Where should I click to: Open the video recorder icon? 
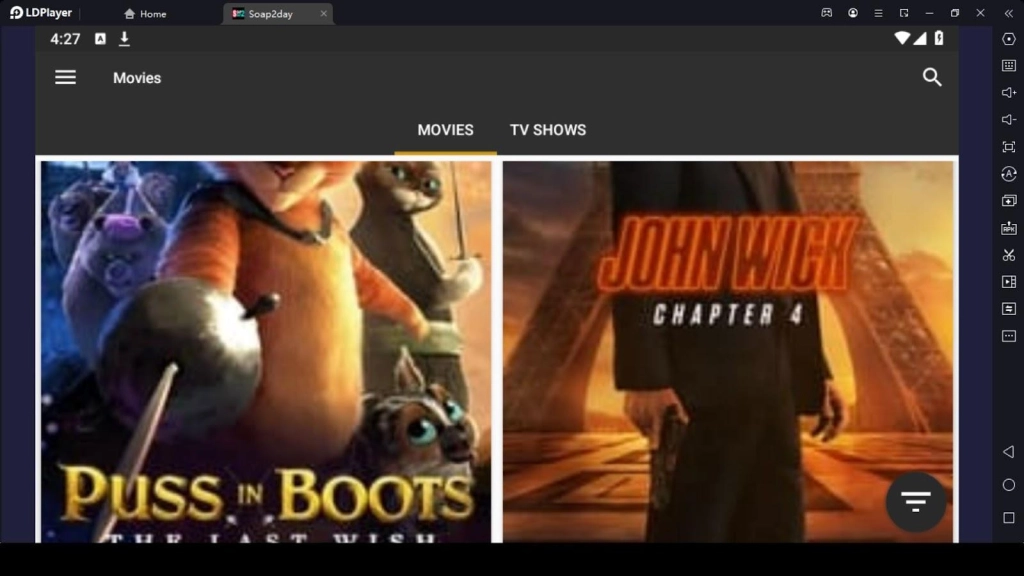click(1008, 281)
